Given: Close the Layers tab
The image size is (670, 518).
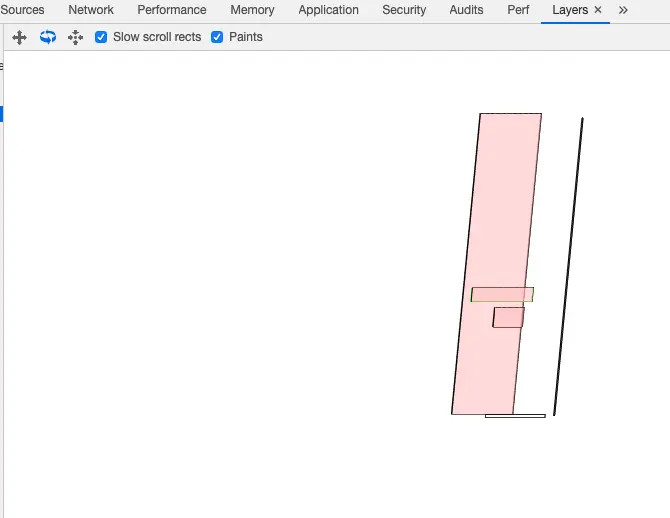Looking at the screenshot, I should (x=598, y=10).
